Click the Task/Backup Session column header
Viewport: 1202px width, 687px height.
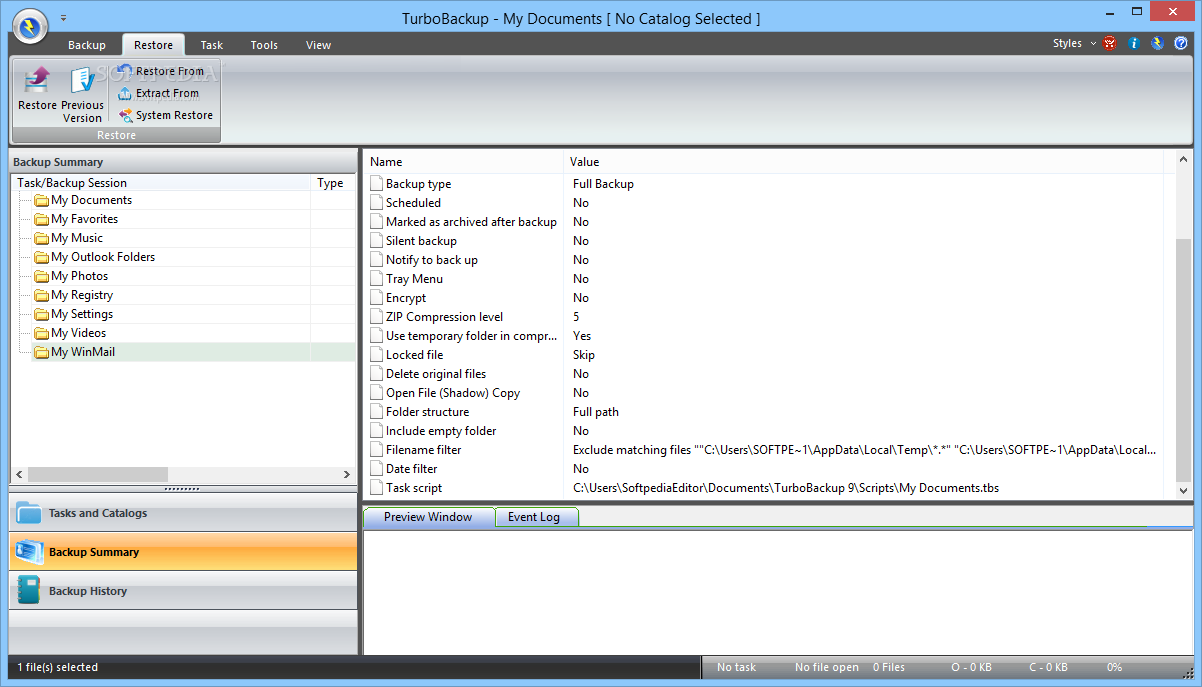point(161,183)
